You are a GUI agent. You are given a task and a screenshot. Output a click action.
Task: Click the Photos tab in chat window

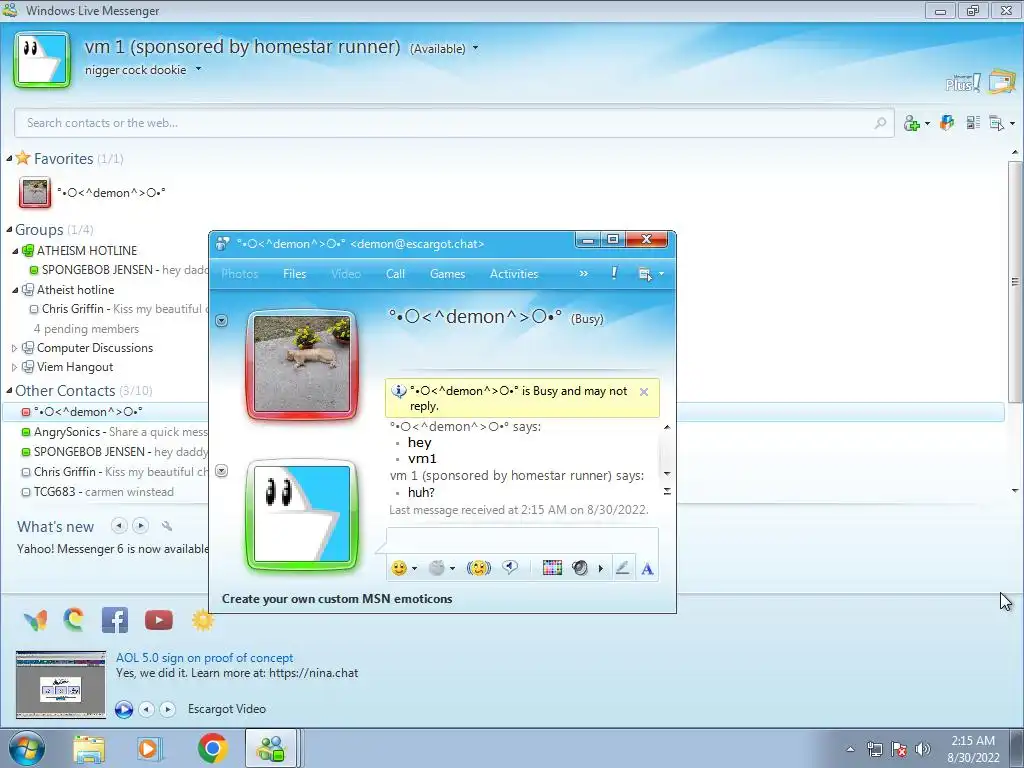point(240,274)
